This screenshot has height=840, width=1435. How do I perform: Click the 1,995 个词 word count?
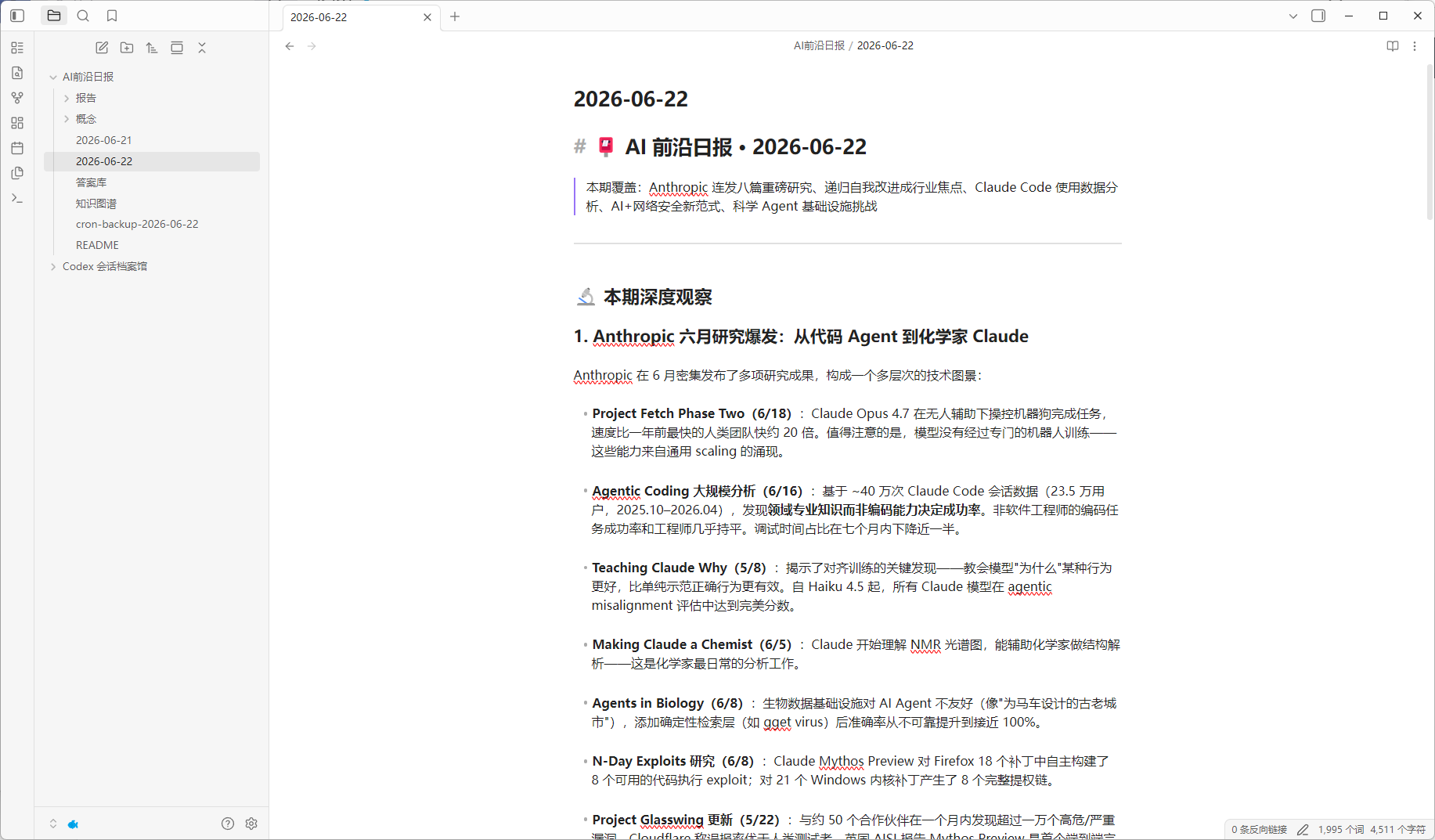pos(1341,830)
